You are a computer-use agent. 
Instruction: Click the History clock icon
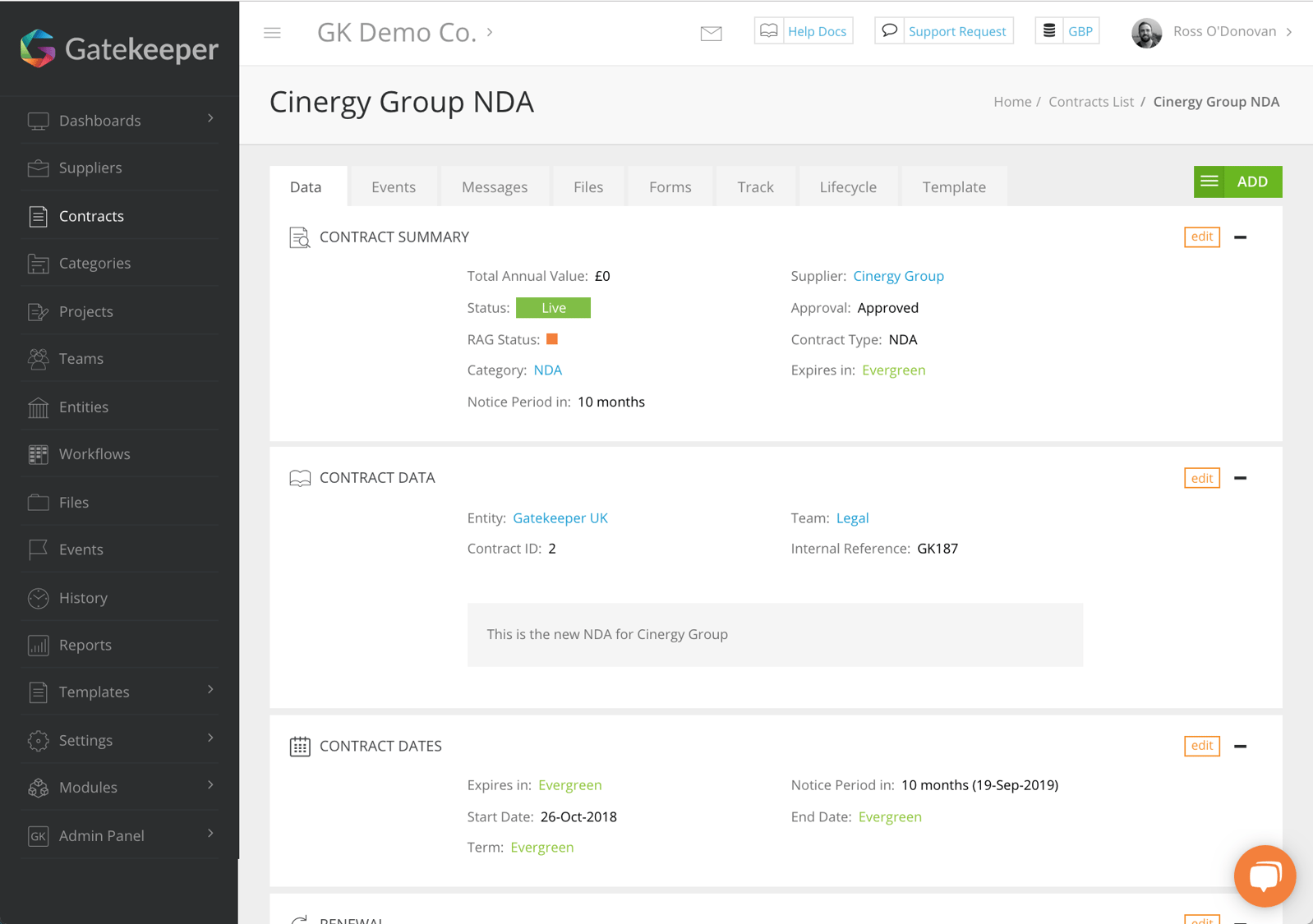[38, 598]
